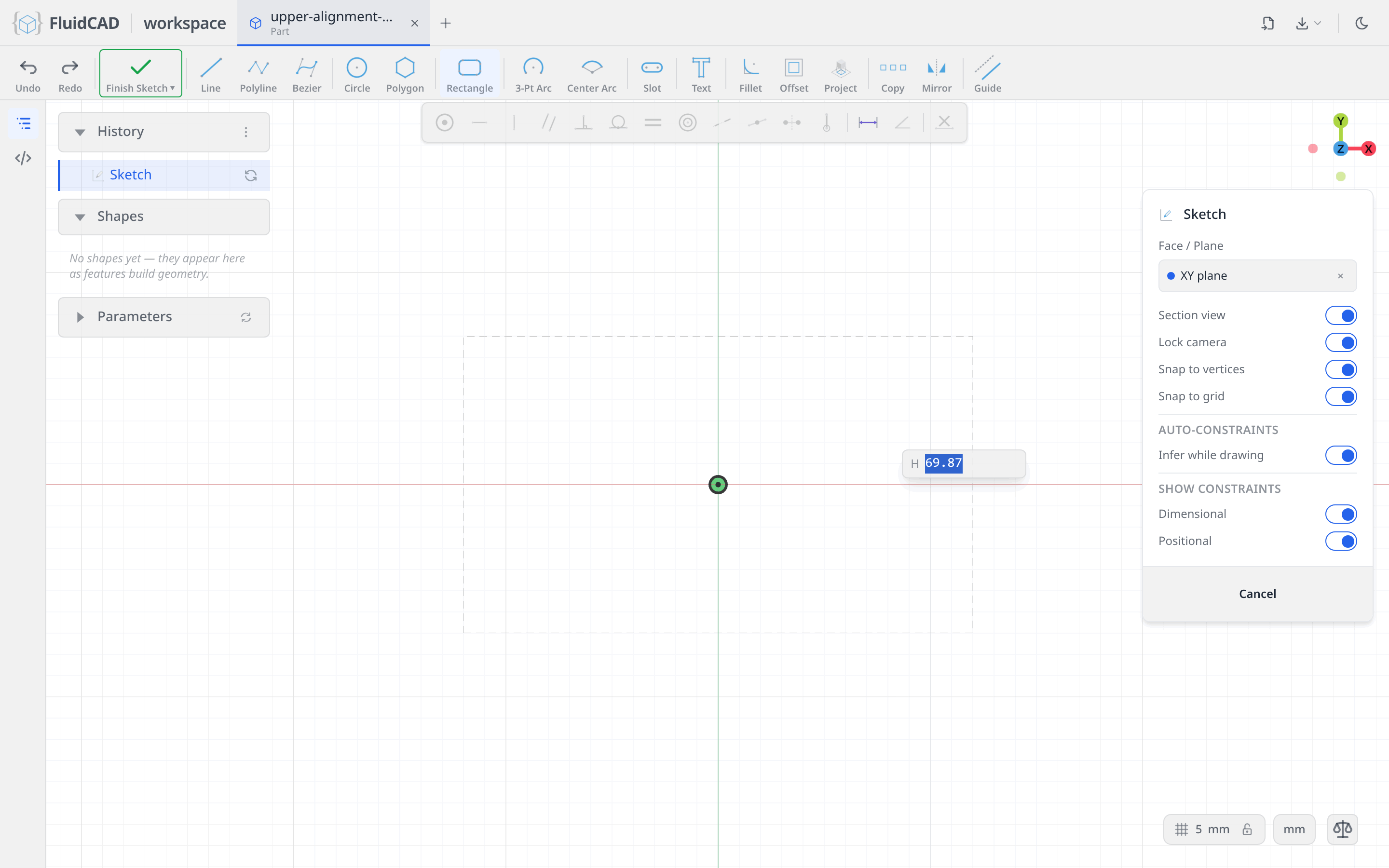The width and height of the screenshot is (1389, 868).
Task: Select the Slot tool
Action: (x=652, y=74)
